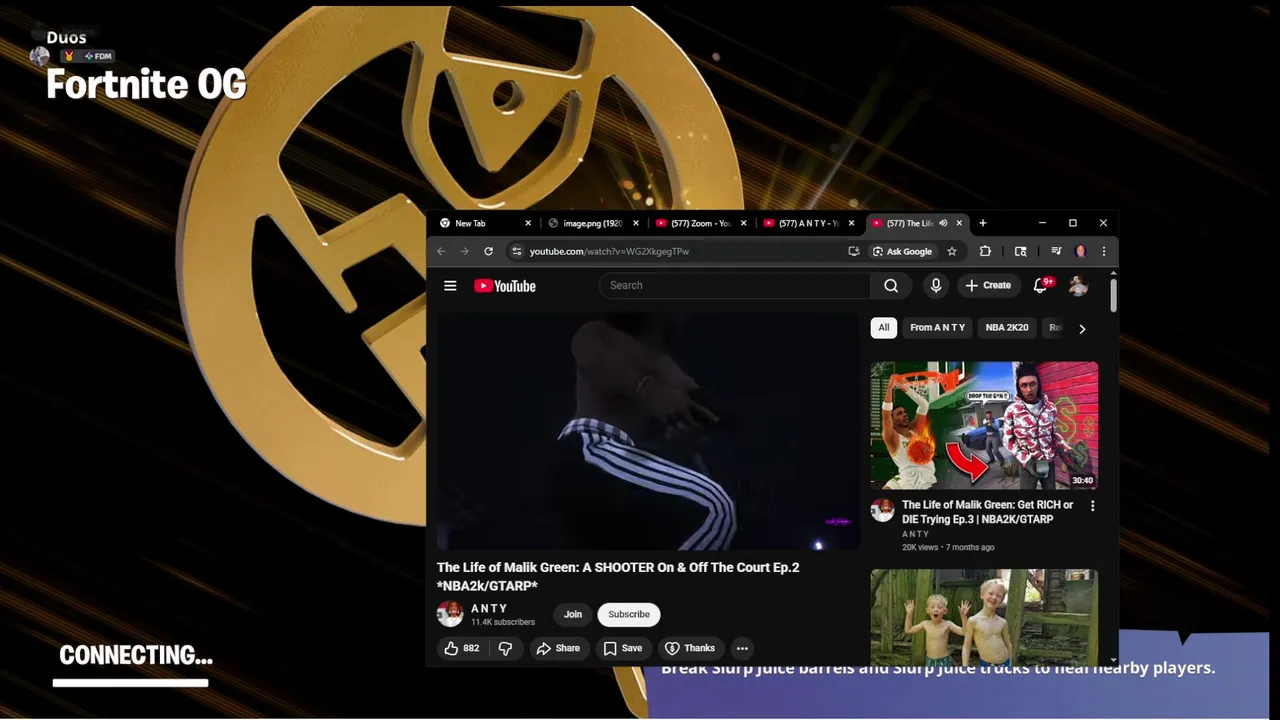
Task: Select the All filter chip
Action: tap(884, 328)
